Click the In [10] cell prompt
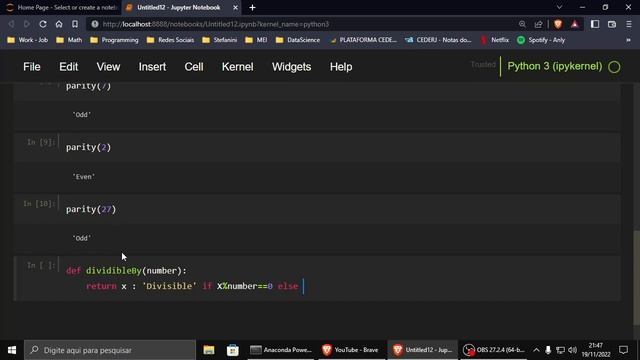Viewport: 640px width, 360px height. 39,203
